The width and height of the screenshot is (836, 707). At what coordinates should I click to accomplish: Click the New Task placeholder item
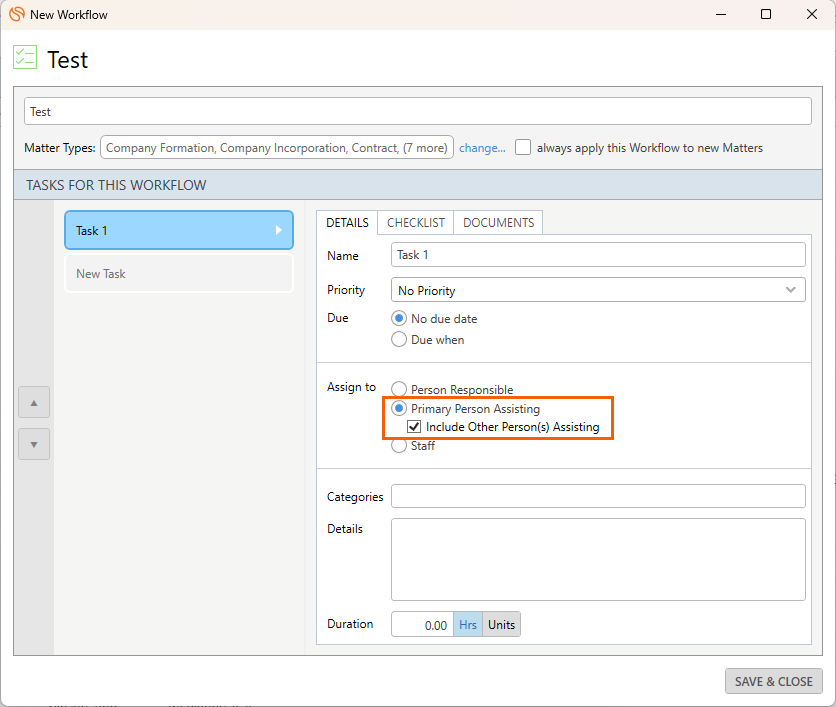click(x=179, y=273)
